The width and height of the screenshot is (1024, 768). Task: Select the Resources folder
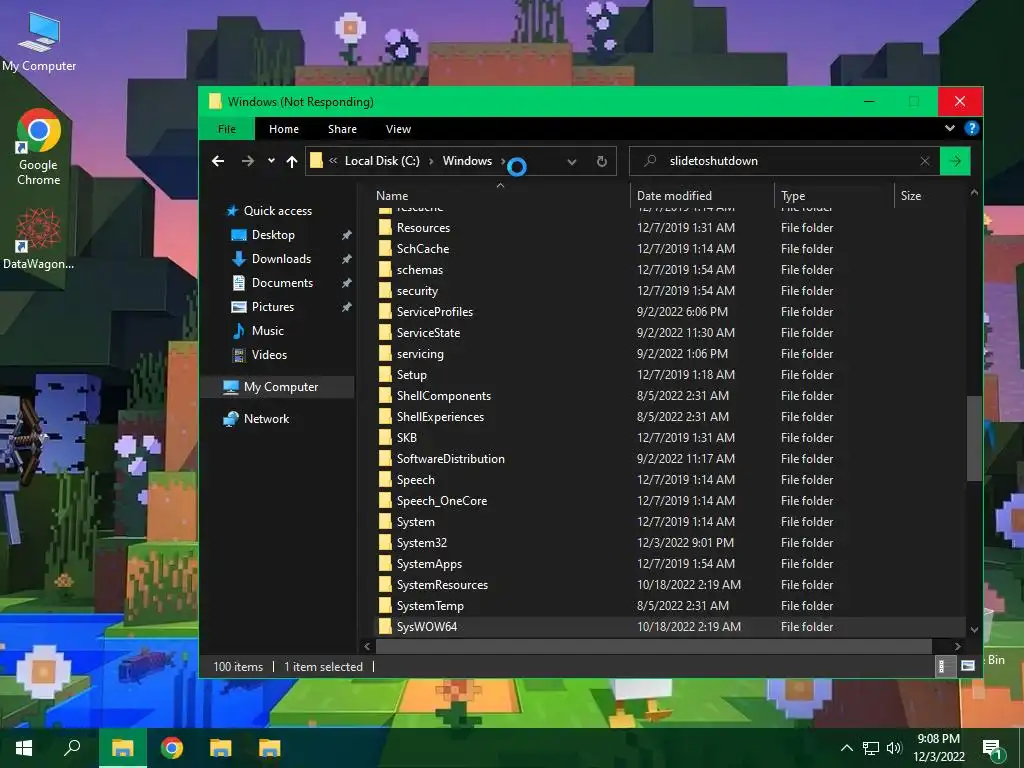(x=423, y=228)
